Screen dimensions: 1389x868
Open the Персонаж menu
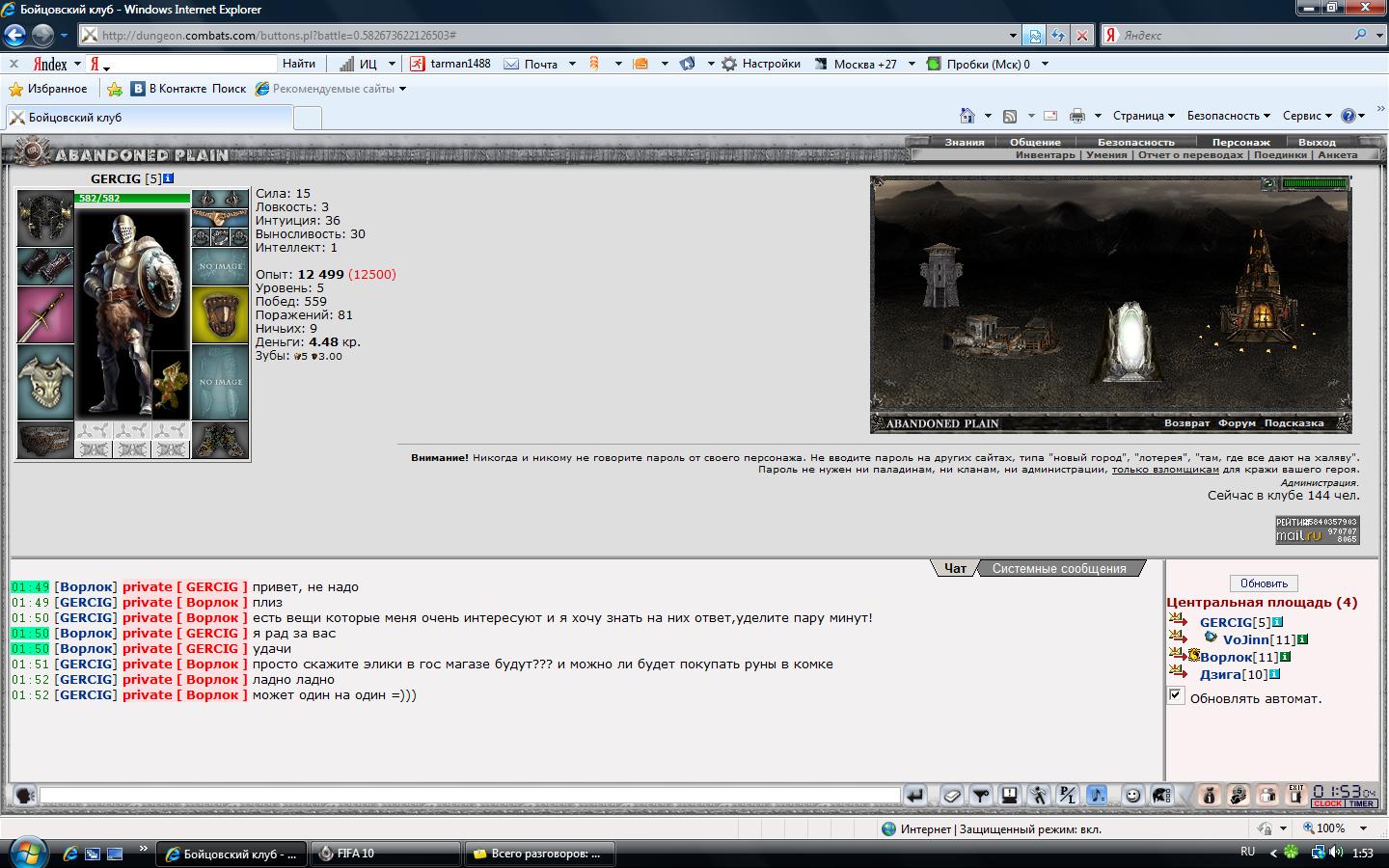tap(1241, 143)
